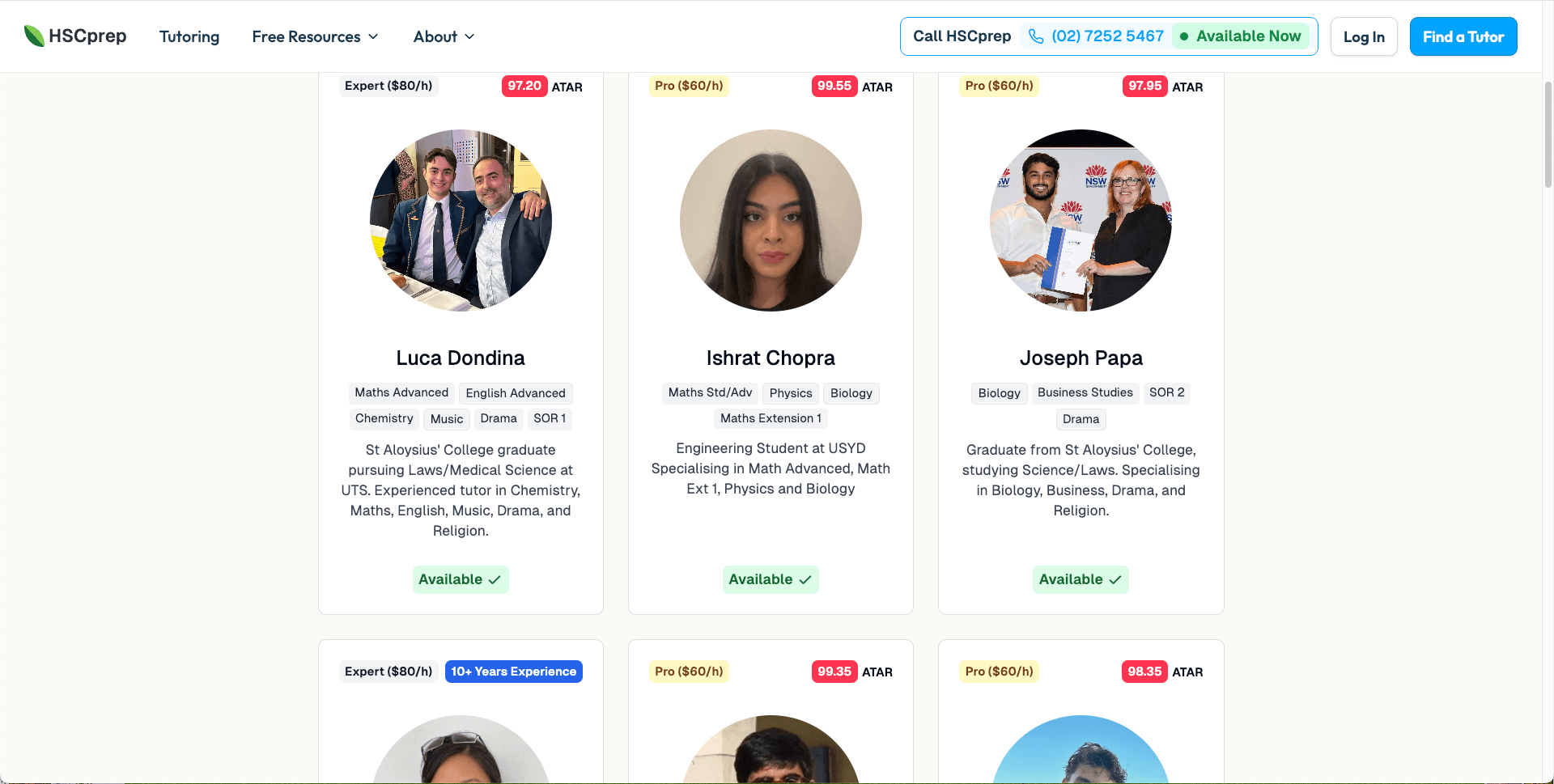Click the Log In button
Viewport: 1554px width, 784px height.
click(1364, 36)
